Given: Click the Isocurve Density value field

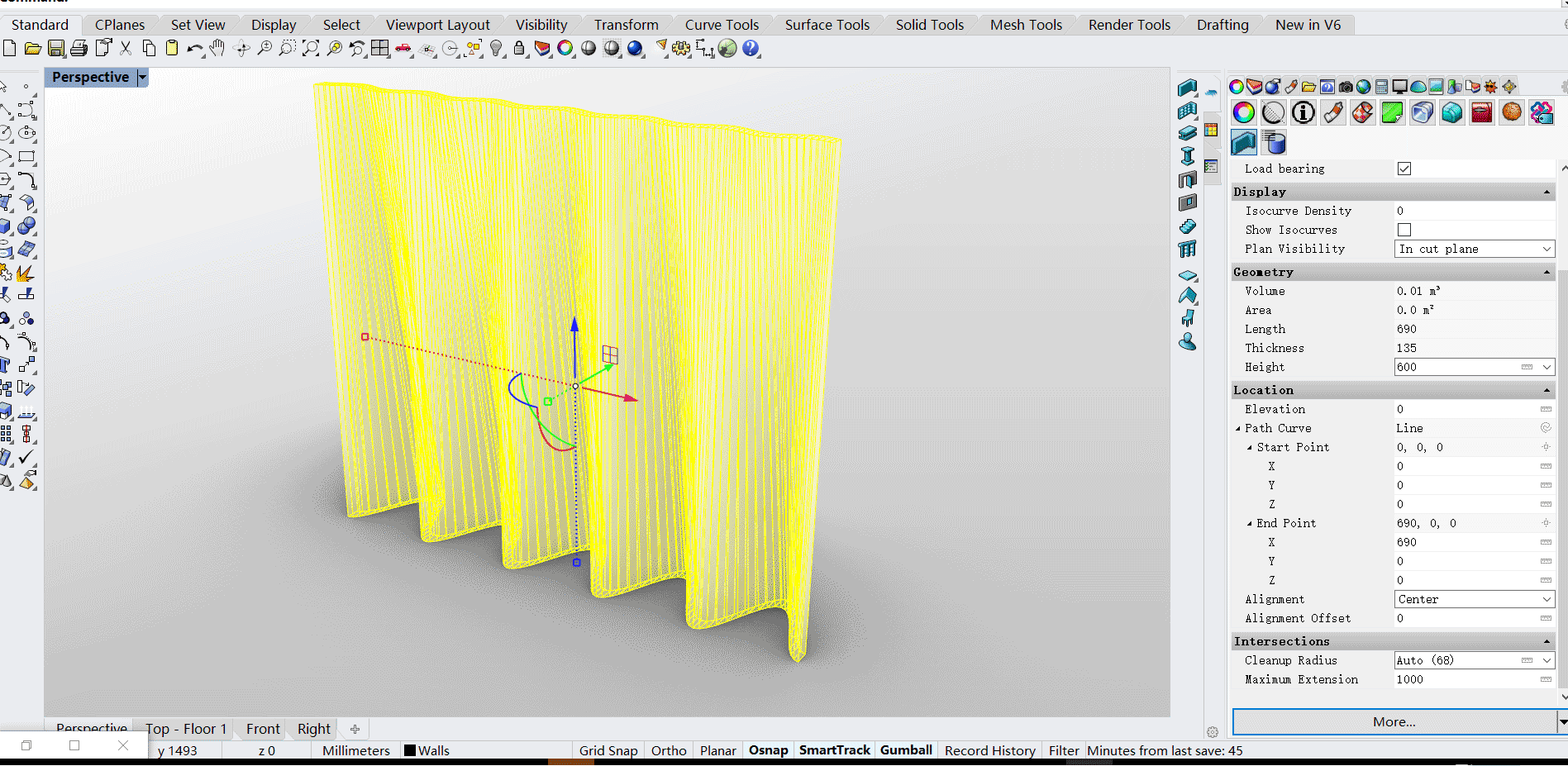Looking at the screenshot, I should click(1475, 211).
